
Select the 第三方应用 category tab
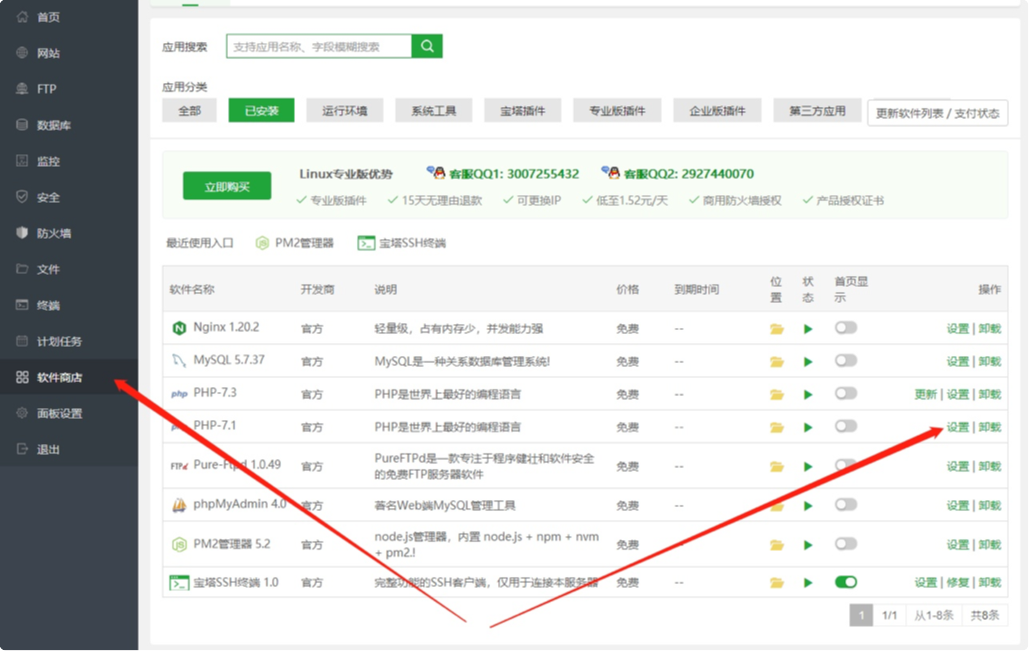pyautogui.click(x=817, y=110)
